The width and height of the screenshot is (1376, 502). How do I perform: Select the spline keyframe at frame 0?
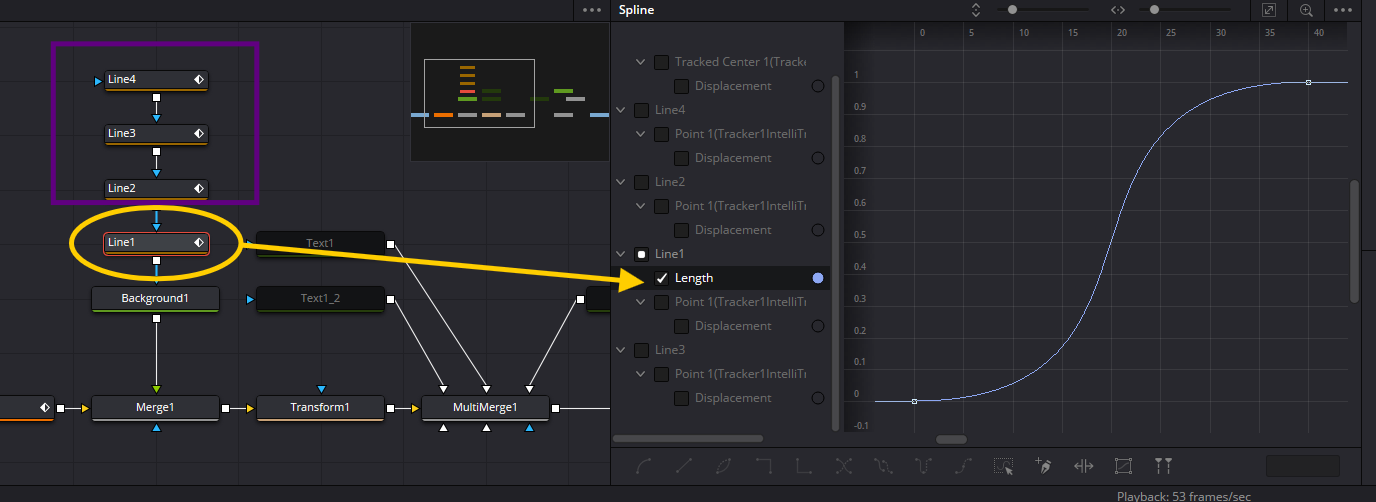point(914,401)
